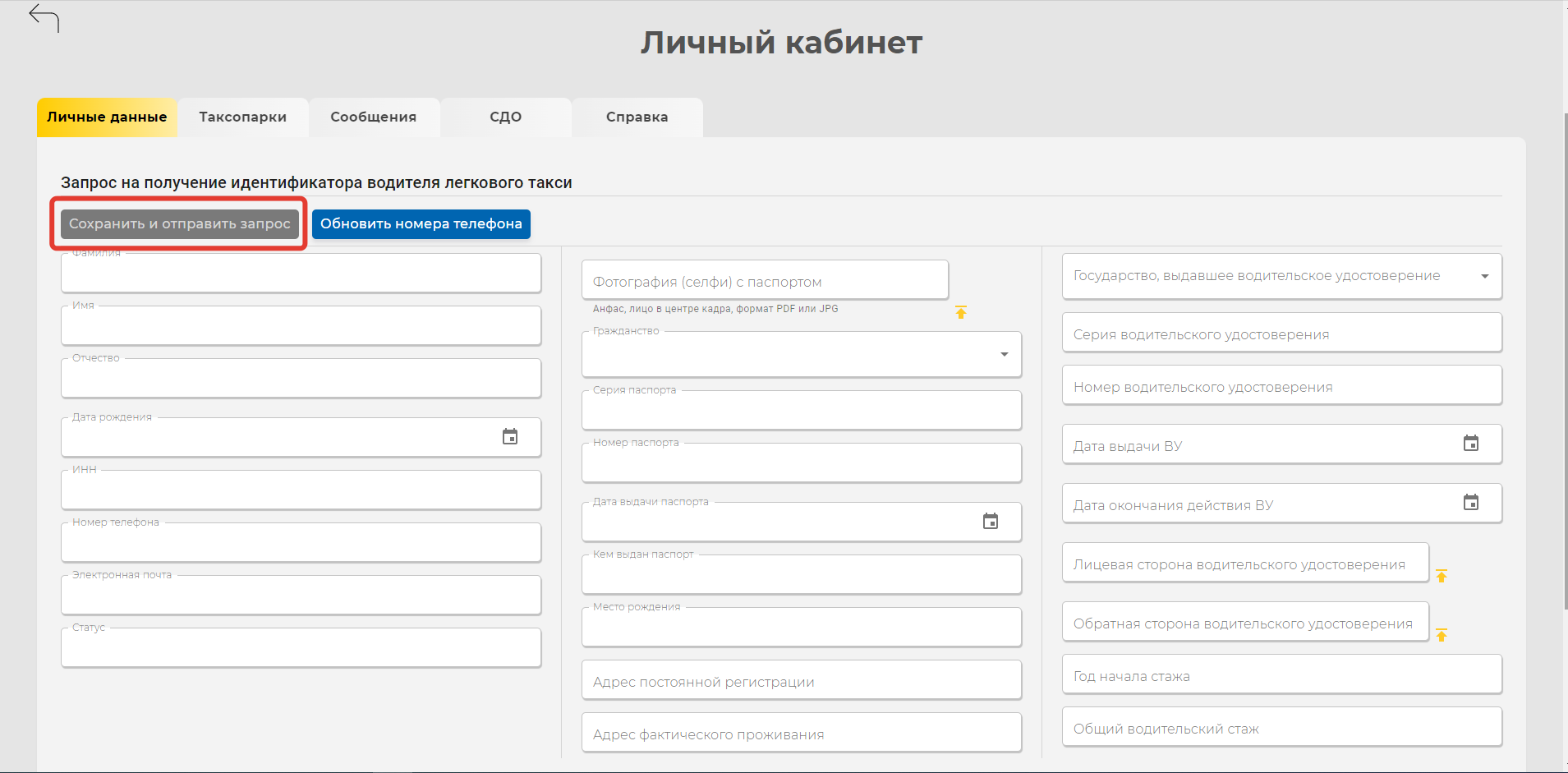The width and height of the screenshot is (1568, 773).
Task: Click Обновить номера телефона button
Action: [x=421, y=223]
